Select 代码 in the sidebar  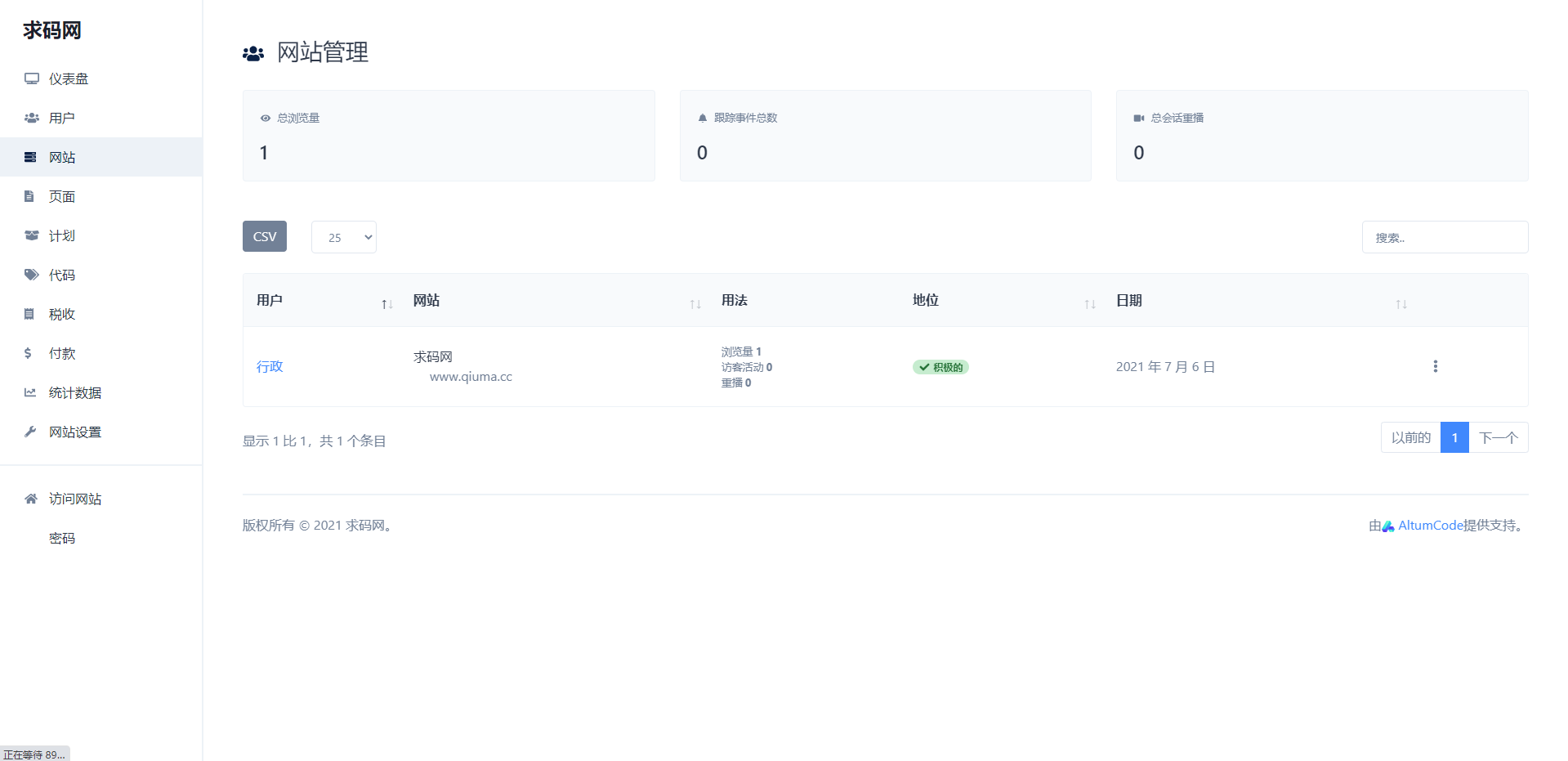pyautogui.click(x=101, y=275)
